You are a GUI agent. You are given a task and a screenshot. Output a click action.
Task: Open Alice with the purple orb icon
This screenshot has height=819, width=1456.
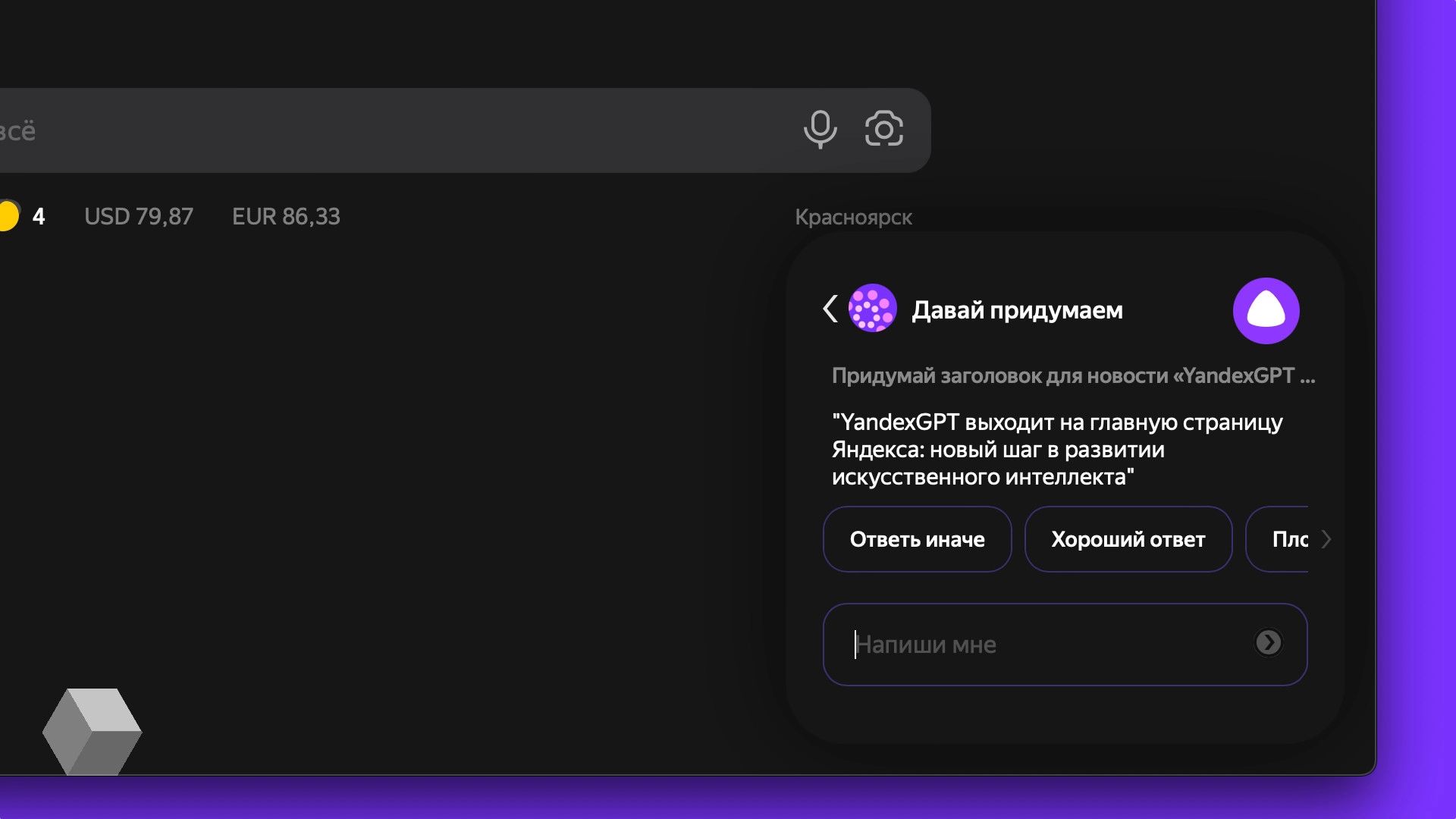click(1266, 310)
